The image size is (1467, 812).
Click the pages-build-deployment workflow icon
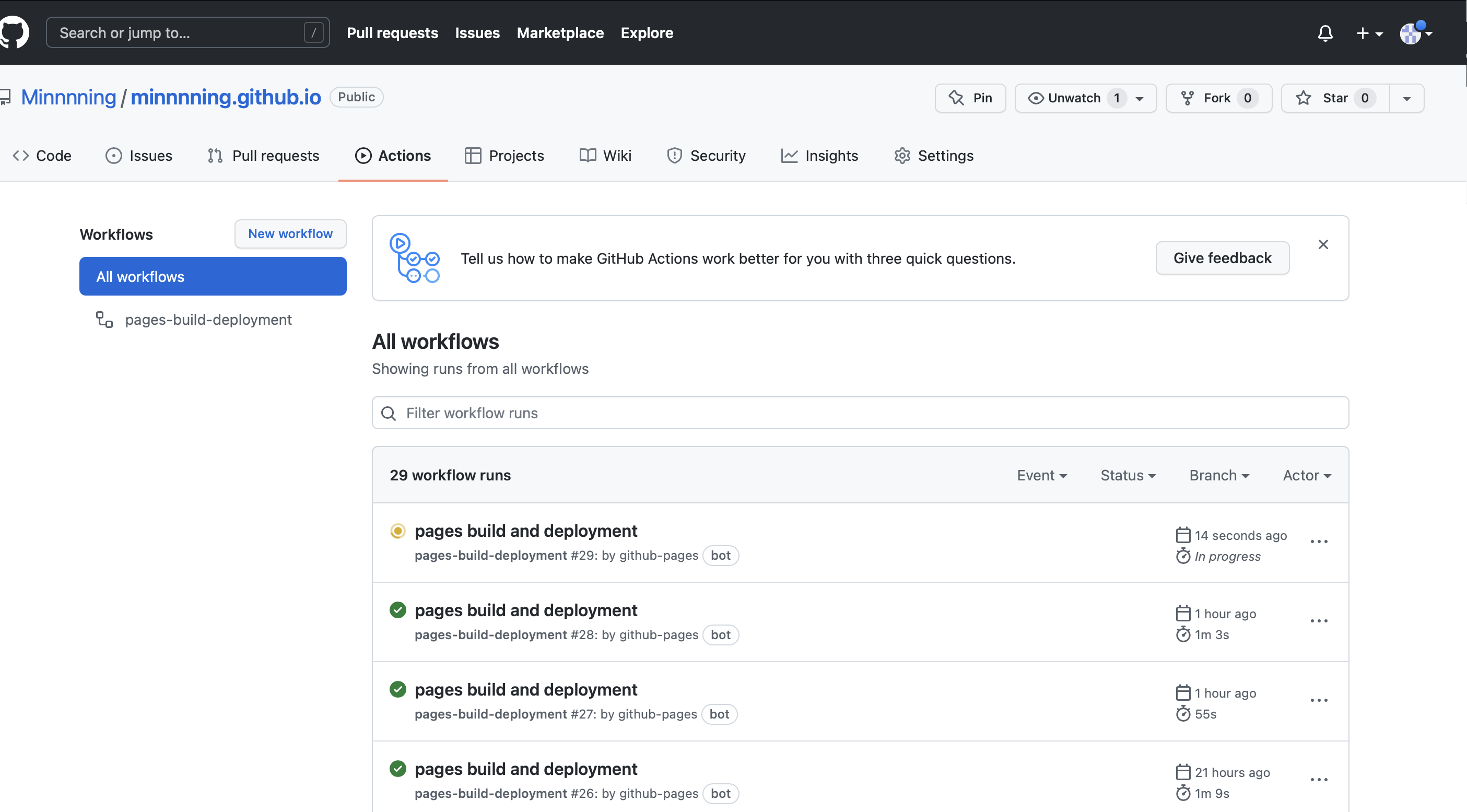tap(104, 320)
